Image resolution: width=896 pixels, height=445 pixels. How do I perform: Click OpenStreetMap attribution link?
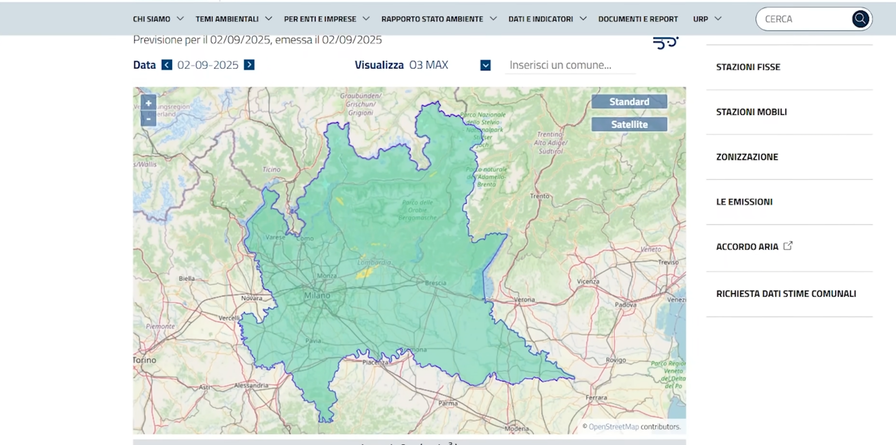click(613, 427)
